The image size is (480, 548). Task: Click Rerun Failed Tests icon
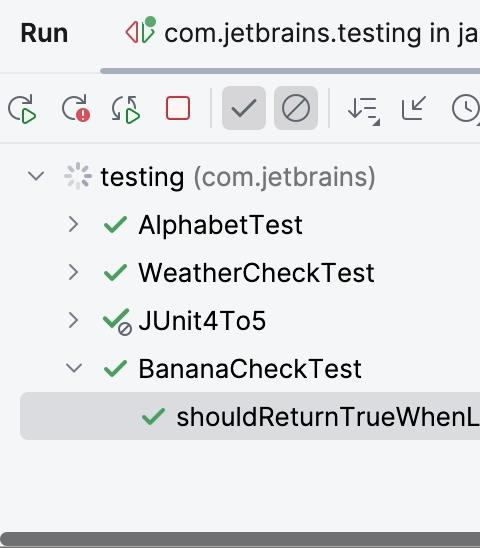(76, 109)
